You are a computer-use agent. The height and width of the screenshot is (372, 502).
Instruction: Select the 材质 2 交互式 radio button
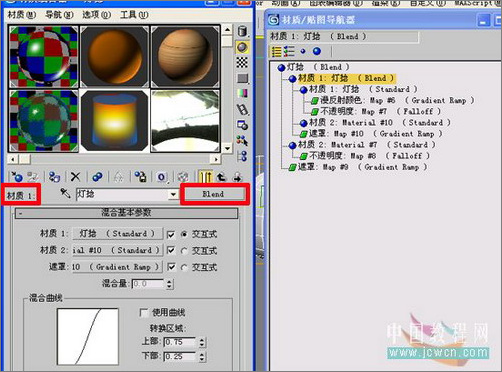[184, 251]
